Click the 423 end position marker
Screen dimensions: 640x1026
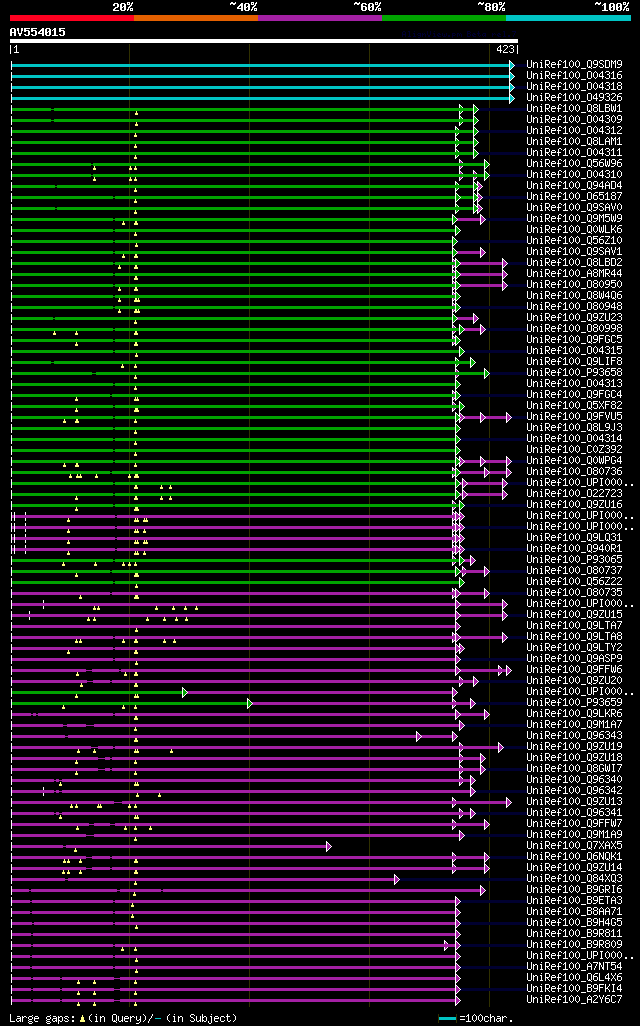point(505,49)
